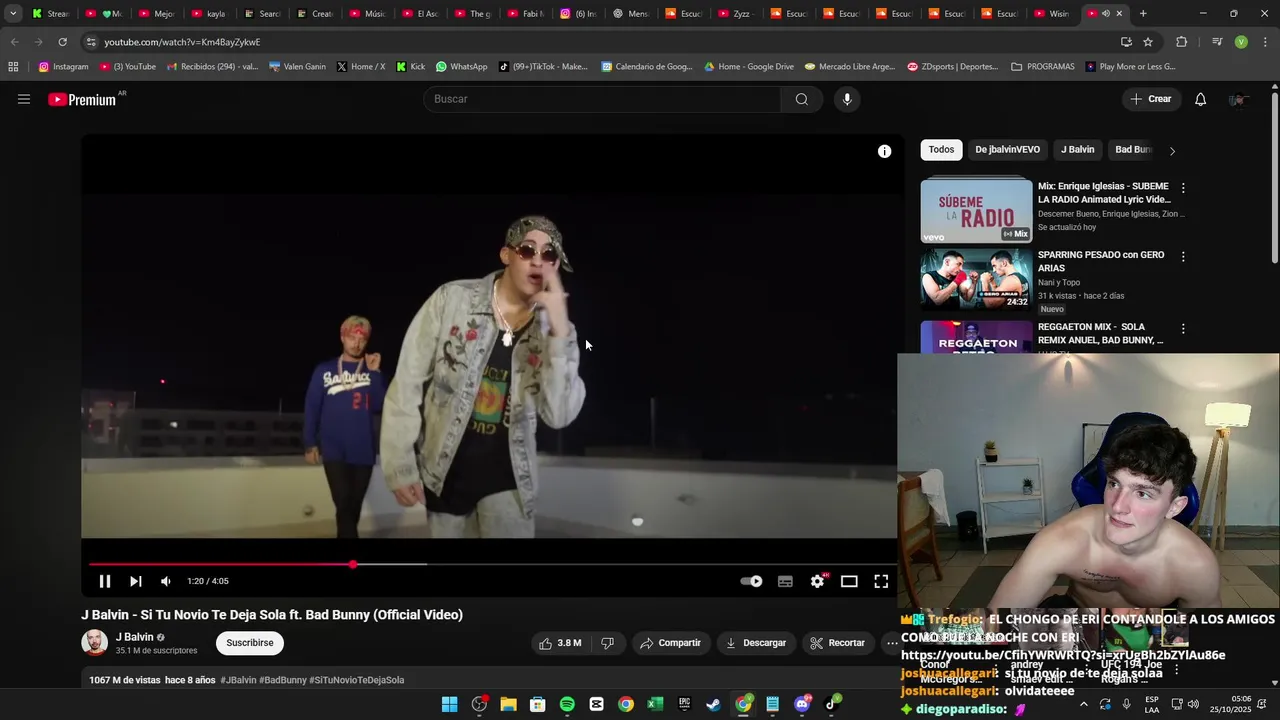Bookmark this page with the star
The image size is (1280, 720).
point(1148,42)
